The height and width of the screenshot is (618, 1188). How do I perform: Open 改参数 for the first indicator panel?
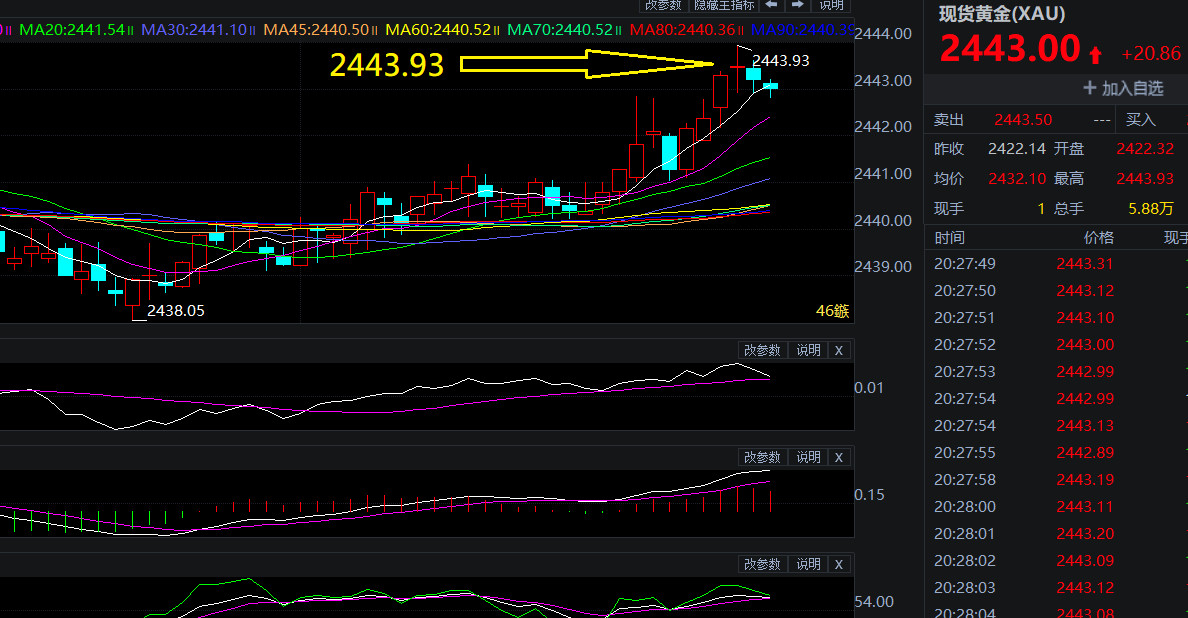(x=762, y=350)
